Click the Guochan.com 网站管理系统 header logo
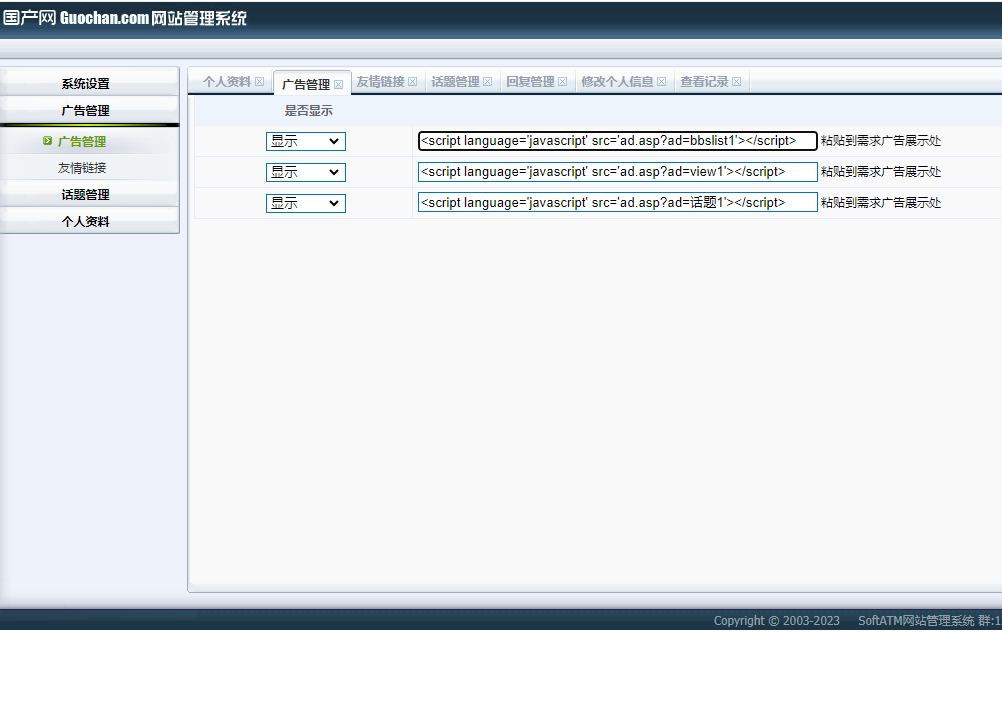1002x711 pixels. tap(125, 18)
